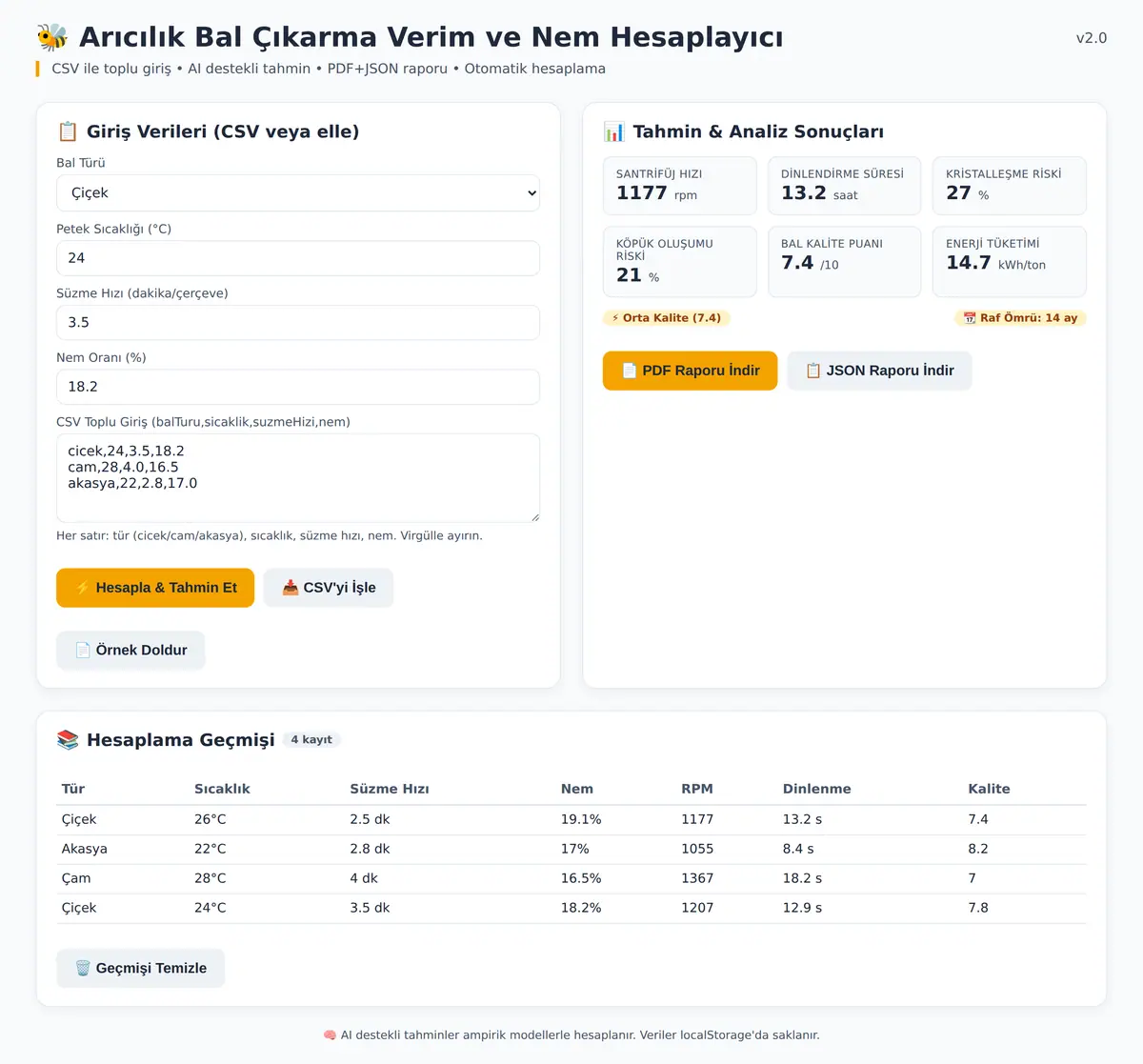The height and width of the screenshot is (1064, 1143).
Task: Click the Santrifüj Hızı 1177 rpm card
Action: click(680, 186)
